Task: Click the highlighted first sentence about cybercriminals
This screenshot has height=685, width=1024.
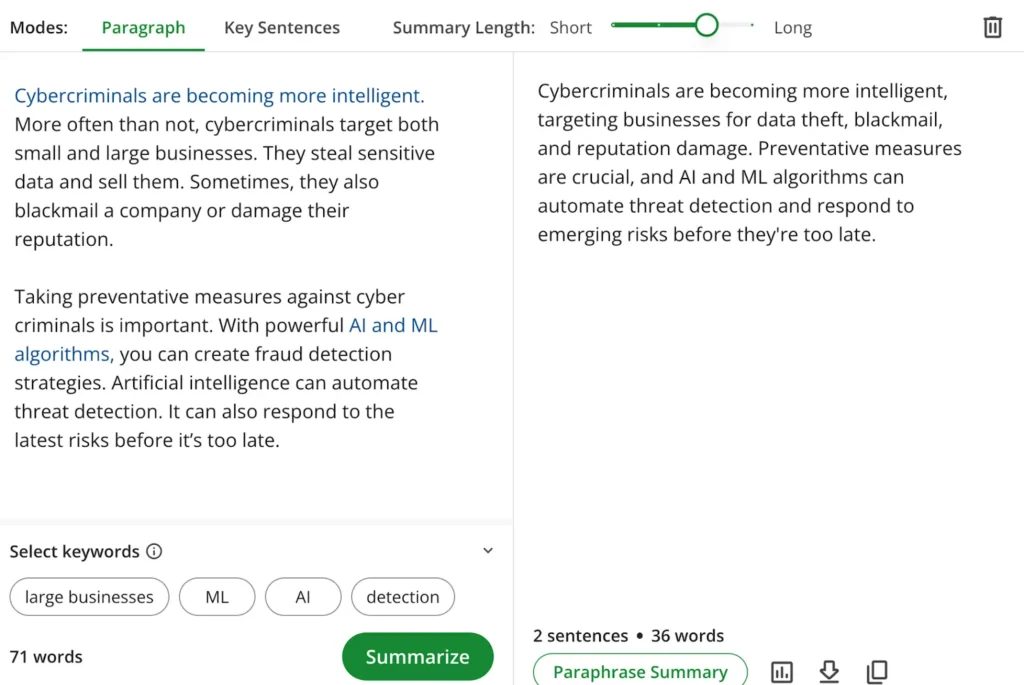Action: tap(219, 95)
